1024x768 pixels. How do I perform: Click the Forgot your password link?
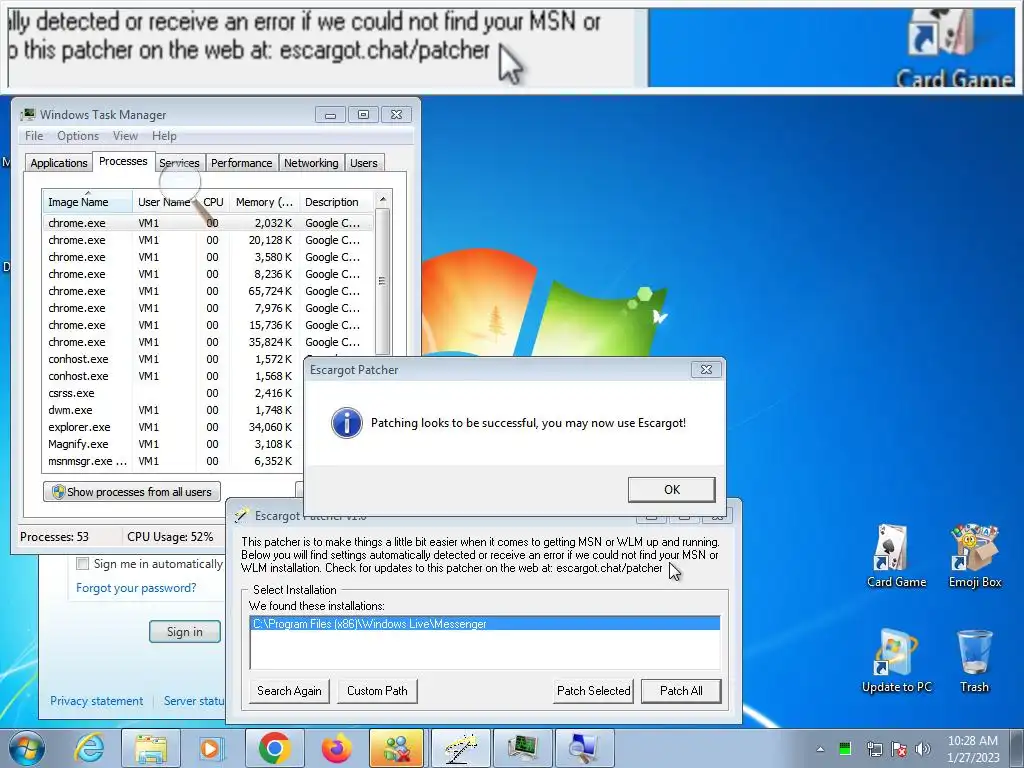(136, 588)
